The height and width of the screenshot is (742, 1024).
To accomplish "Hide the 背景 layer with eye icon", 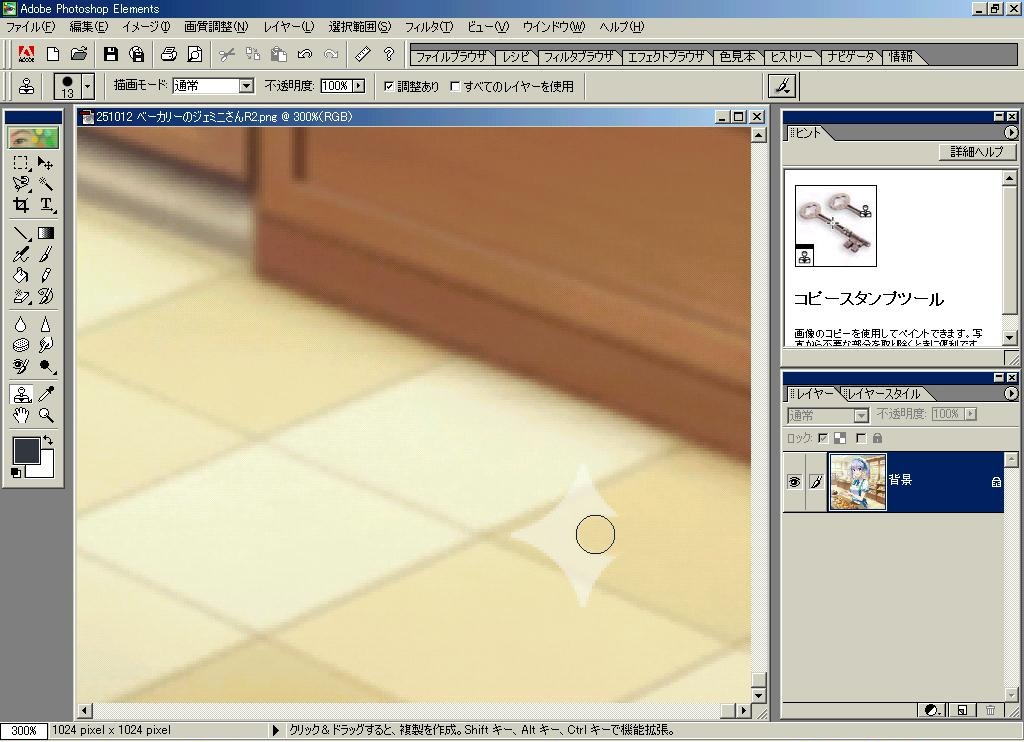I will point(795,482).
